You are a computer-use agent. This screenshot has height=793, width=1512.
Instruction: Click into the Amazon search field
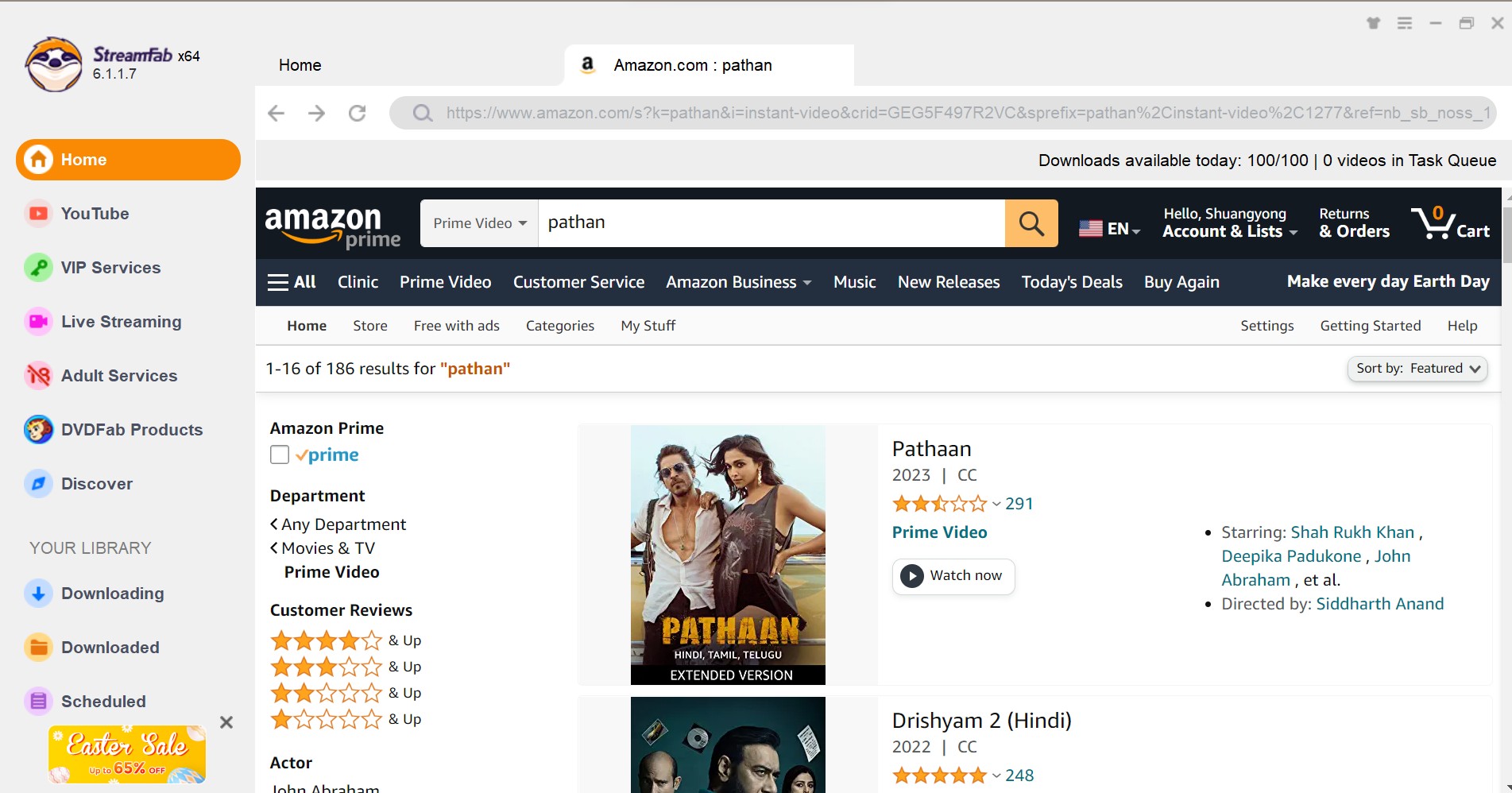tap(771, 223)
